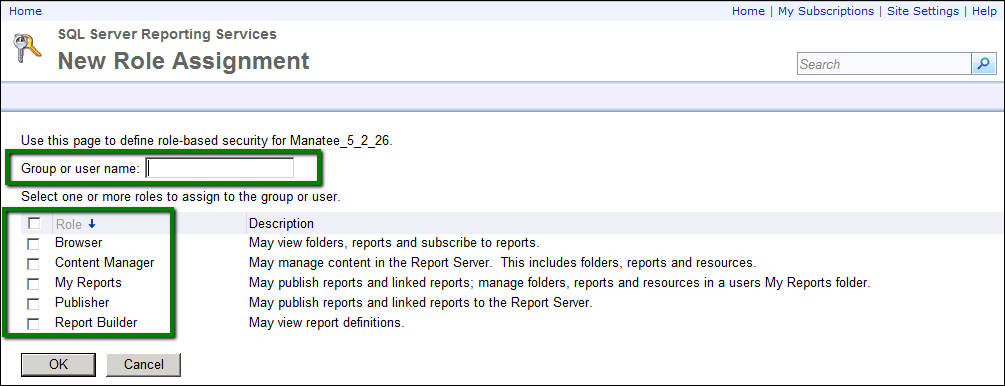This screenshot has height=386, width=1005.
Task: Select the Report Builder role checkbox
Action: 33,324
